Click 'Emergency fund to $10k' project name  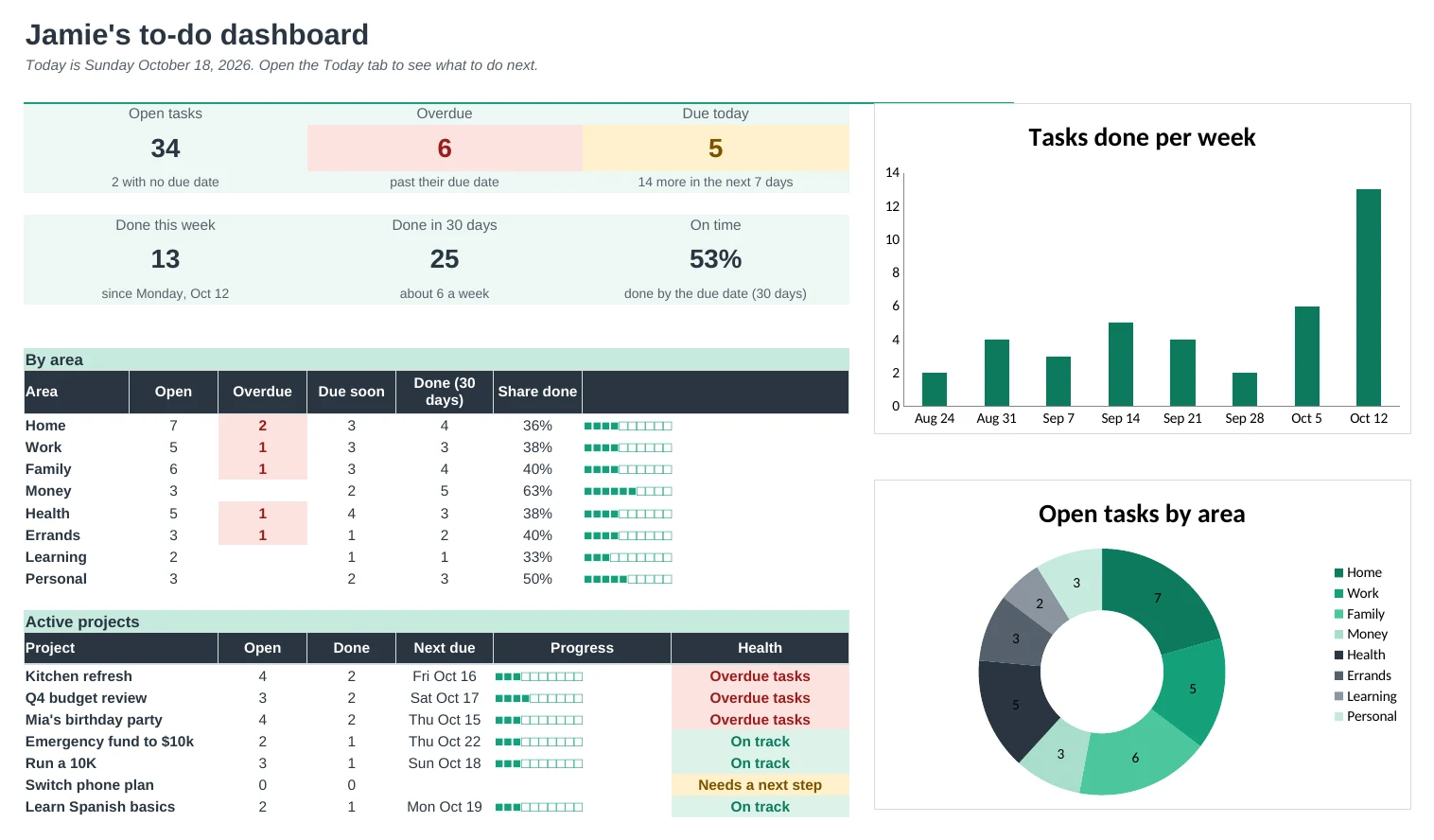coord(110,742)
